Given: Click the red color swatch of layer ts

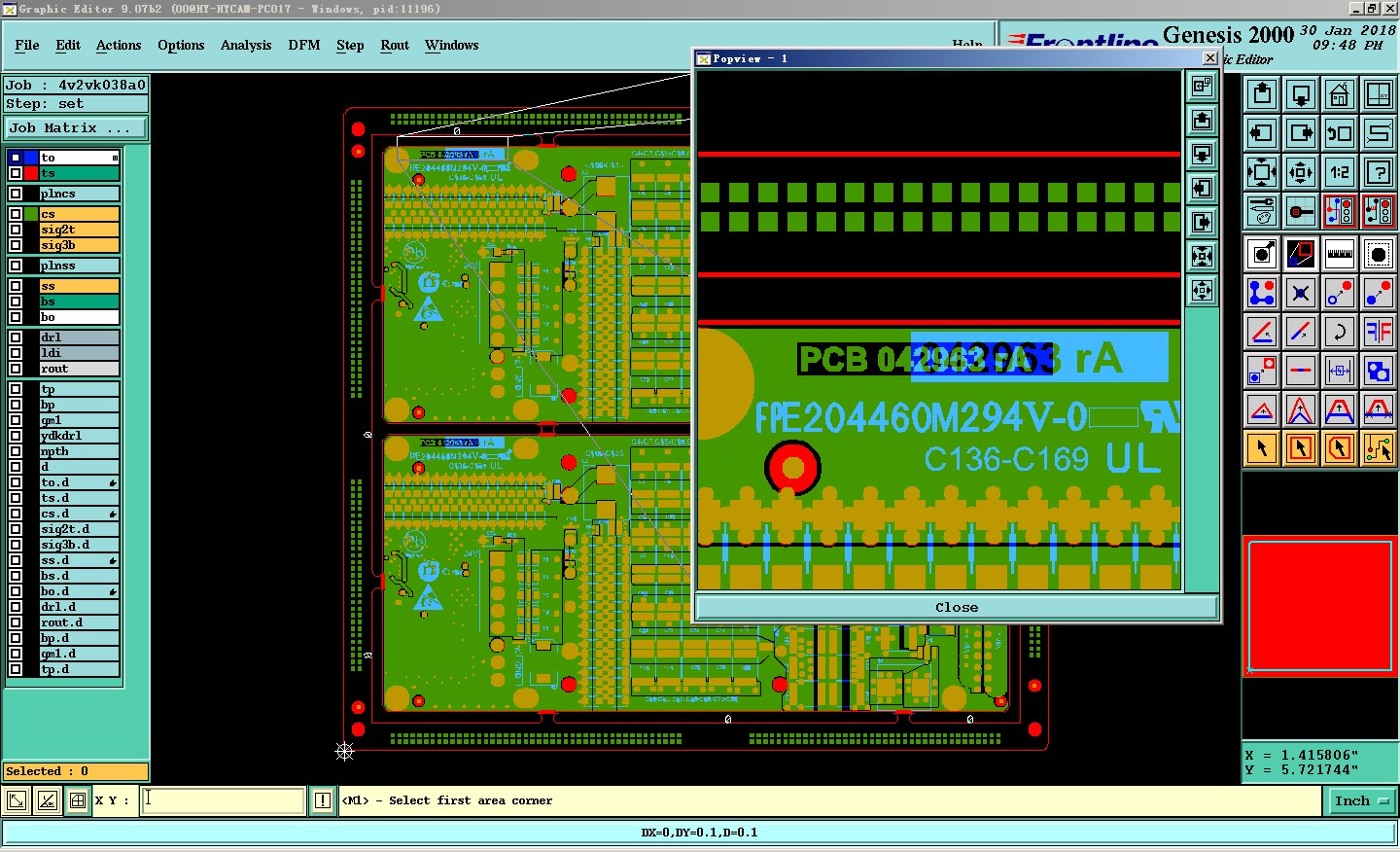Looking at the screenshot, I should (30, 173).
